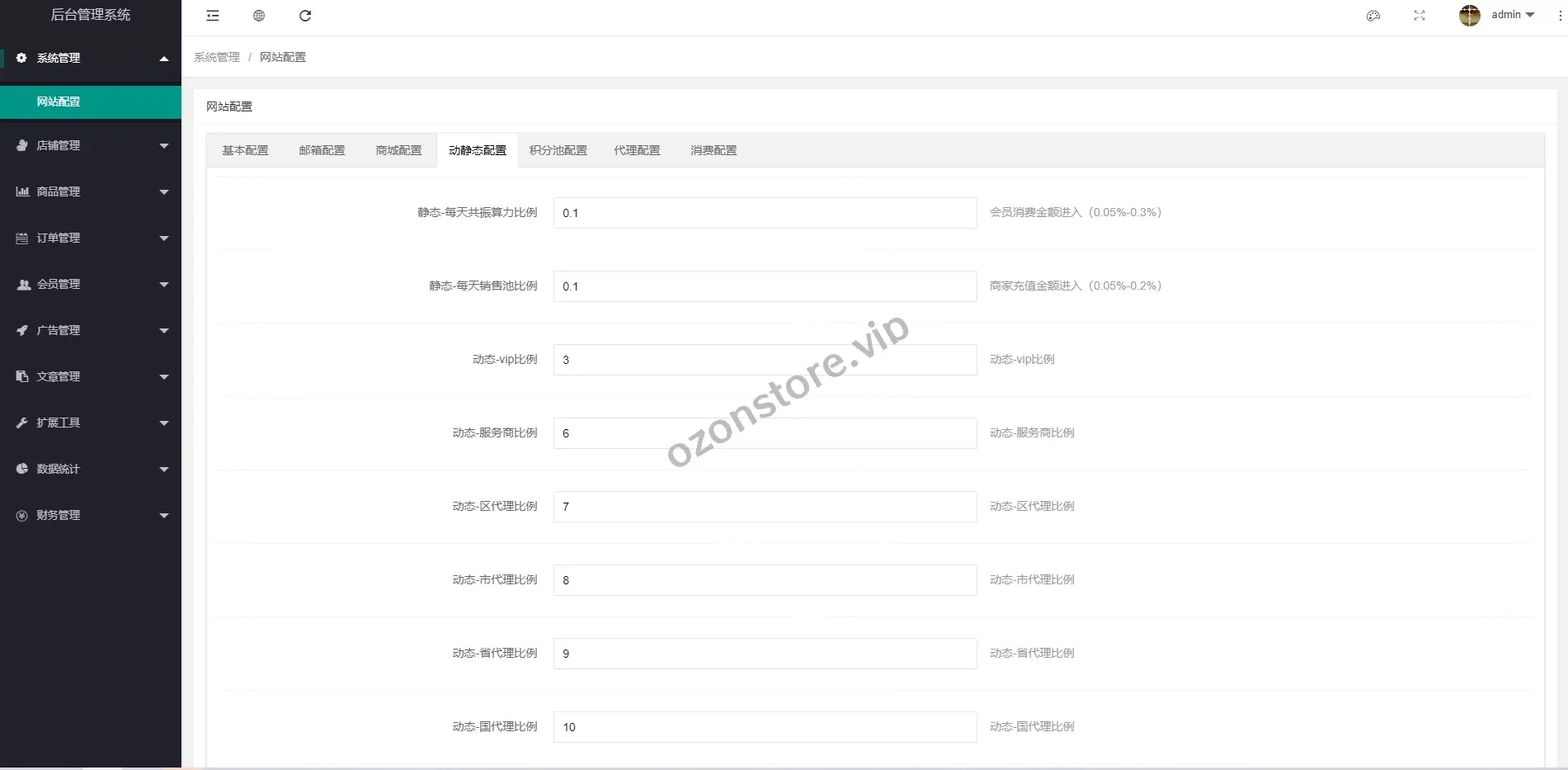Open the 消费配置 tab
This screenshot has height=770, width=1568.
click(713, 150)
